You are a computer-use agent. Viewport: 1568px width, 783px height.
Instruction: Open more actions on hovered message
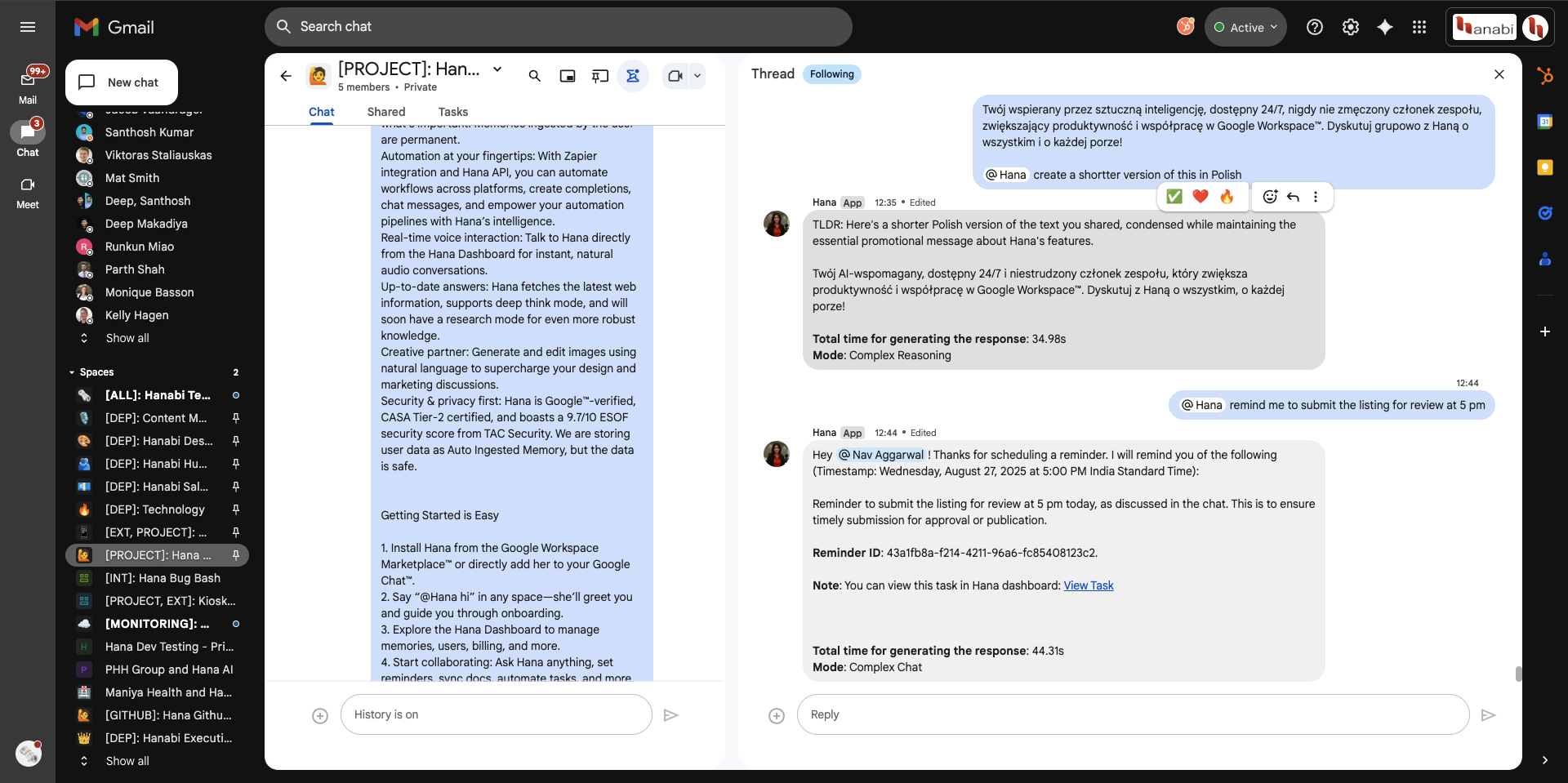pyautogui.click(x=1316, y=196)
